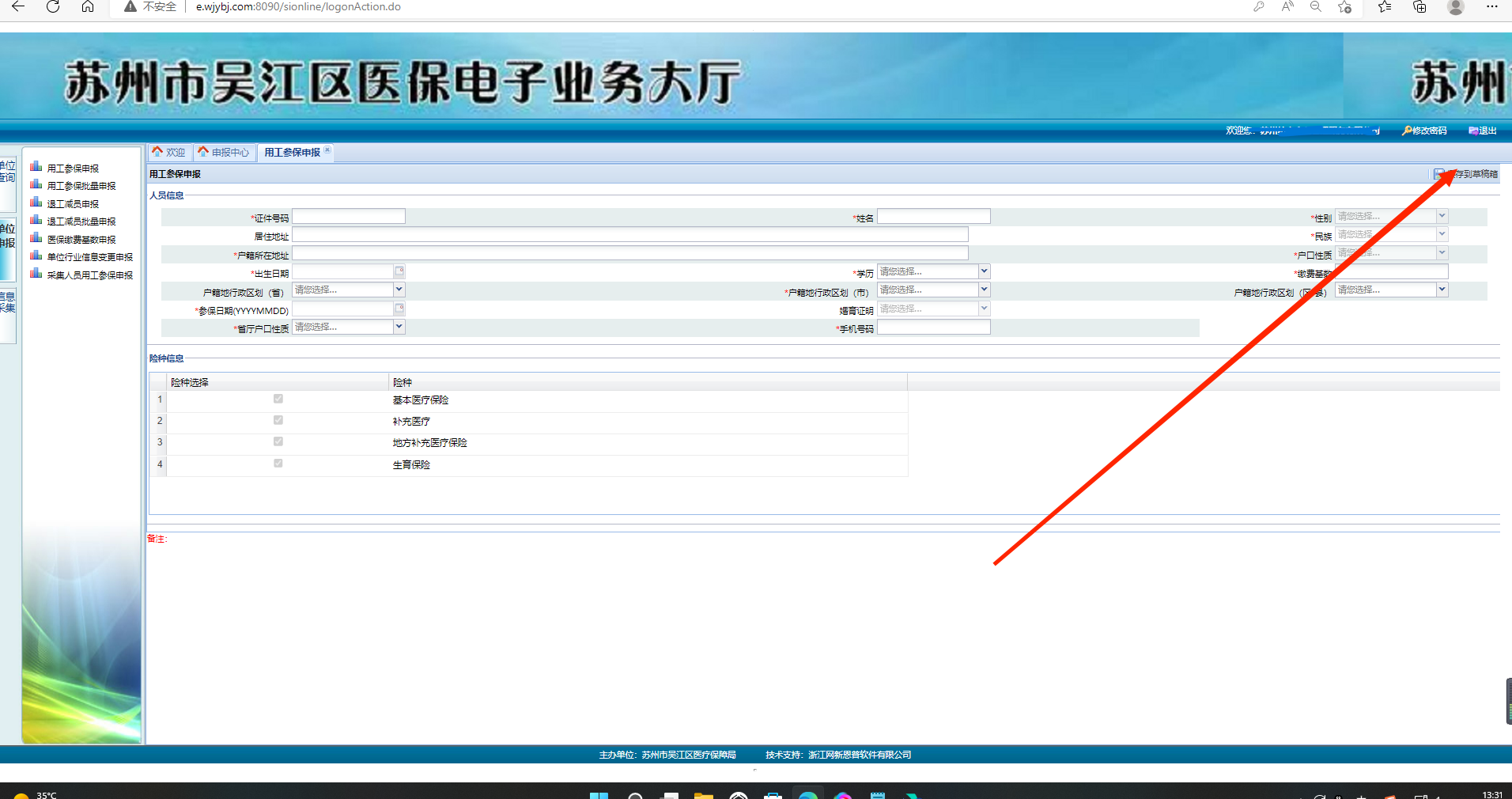Click the chart icon beside 退工减员申报
1512x799 pixels.
(x=36, y=203)
